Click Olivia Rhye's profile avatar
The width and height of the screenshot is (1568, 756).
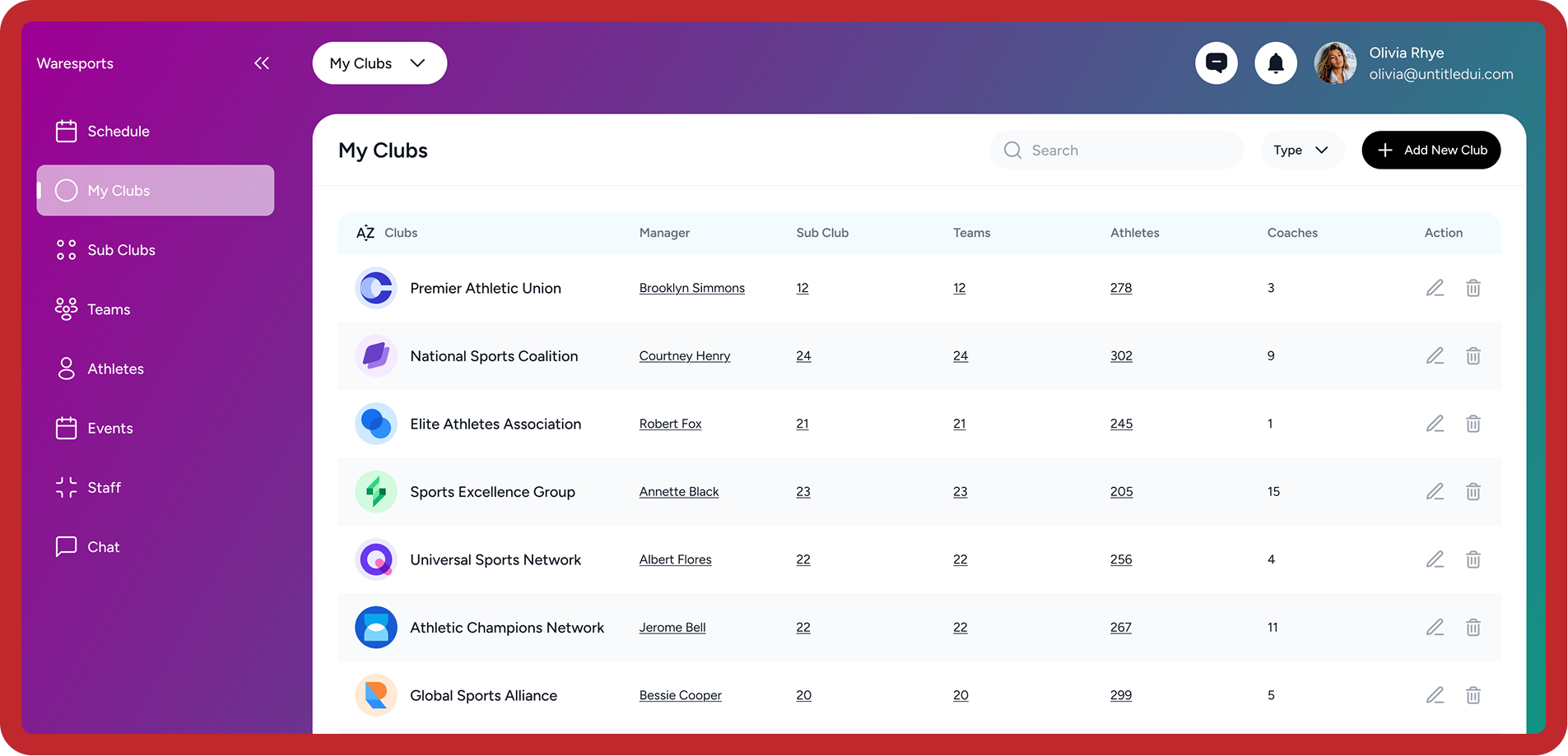click(1335, 63)
